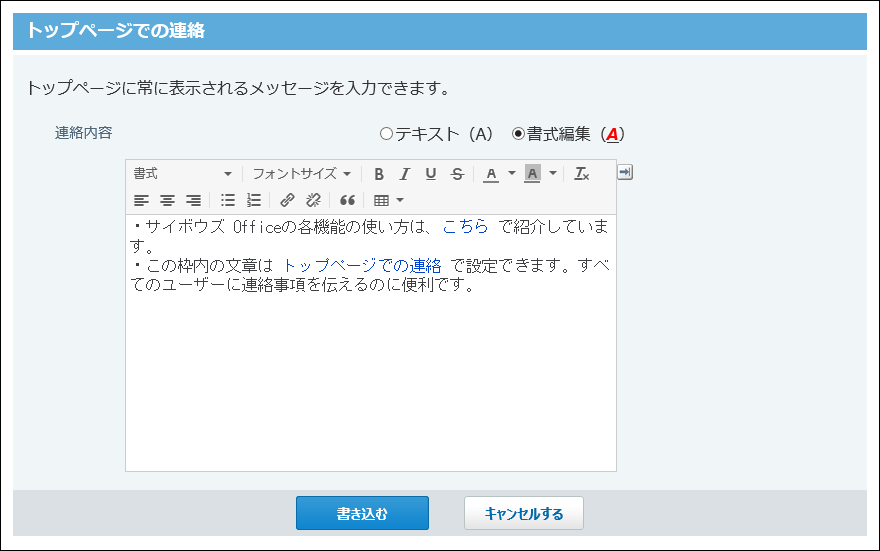The height and width of the screenshot is (551, 880).
Task: Align text left
Action: (x=141, y=200)
